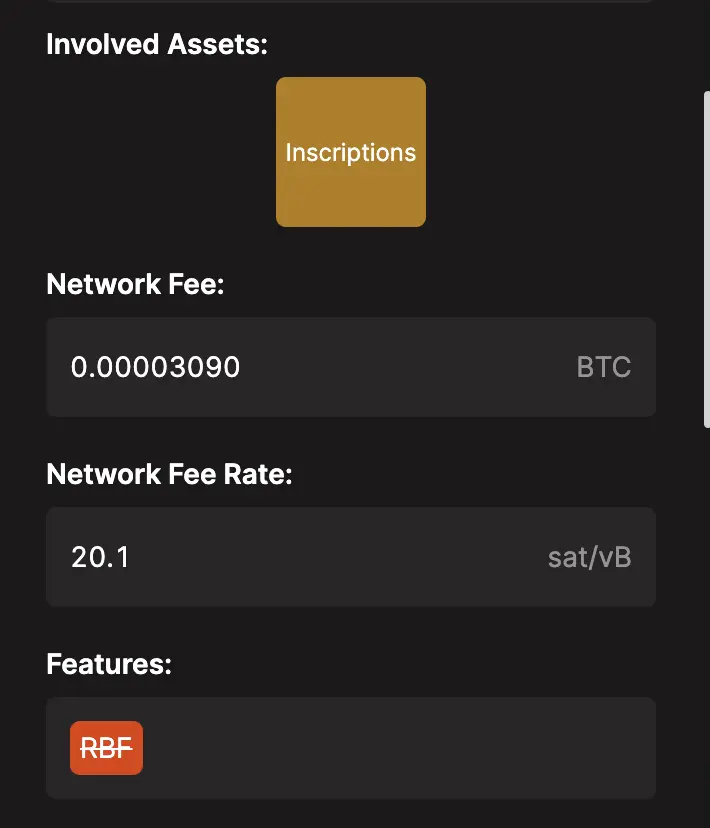Click empty space inside the Features box
Image resolution: width=710 pixels, height=828 pixels.
[x=400, y=748]
